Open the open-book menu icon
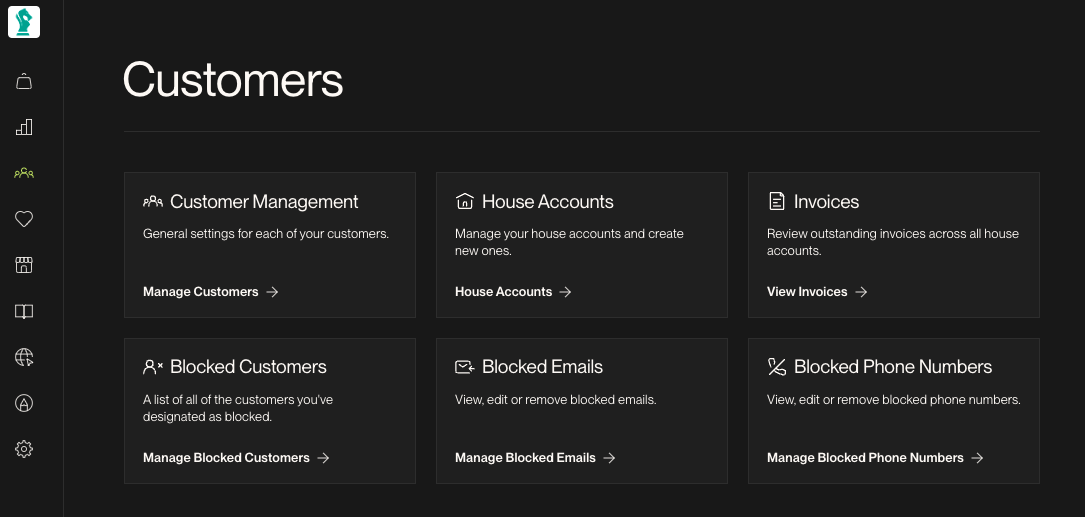This screenshot has height=517, width=1085. (x=24, y=311)
